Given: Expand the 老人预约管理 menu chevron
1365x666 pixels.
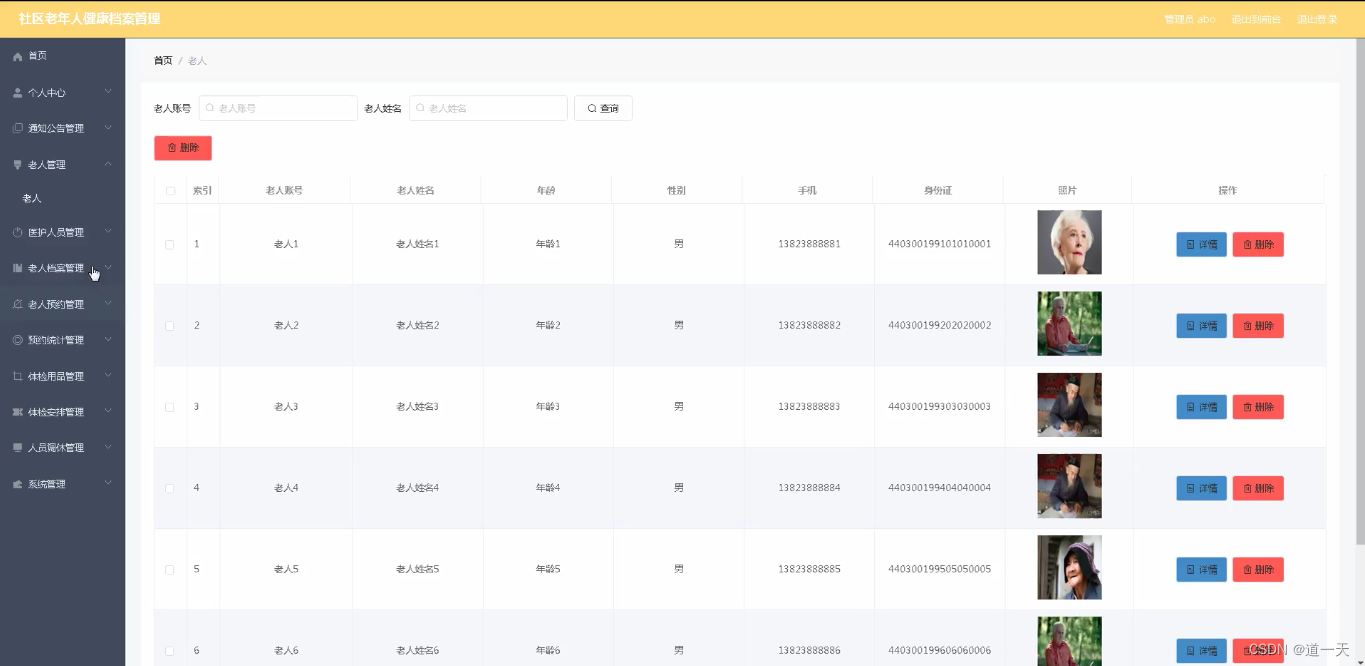Looking at the screenshot, I should [x=108, y=304].
